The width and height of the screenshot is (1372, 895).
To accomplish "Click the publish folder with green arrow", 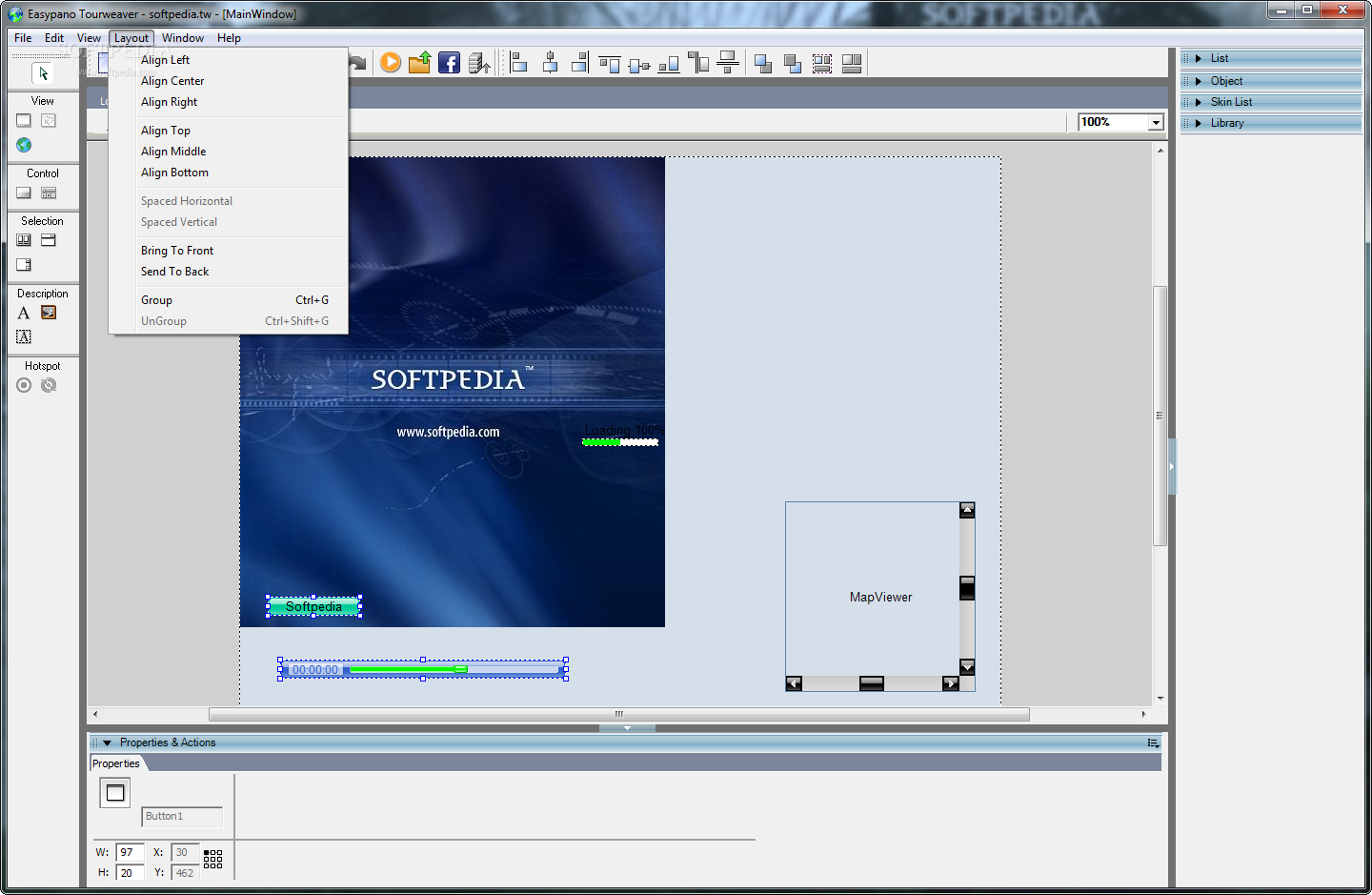I will click(420, 63).
